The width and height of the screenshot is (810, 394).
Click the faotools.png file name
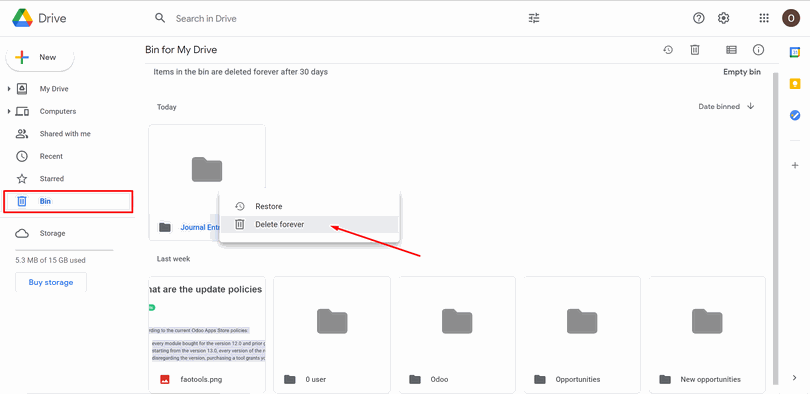[201, 380]
